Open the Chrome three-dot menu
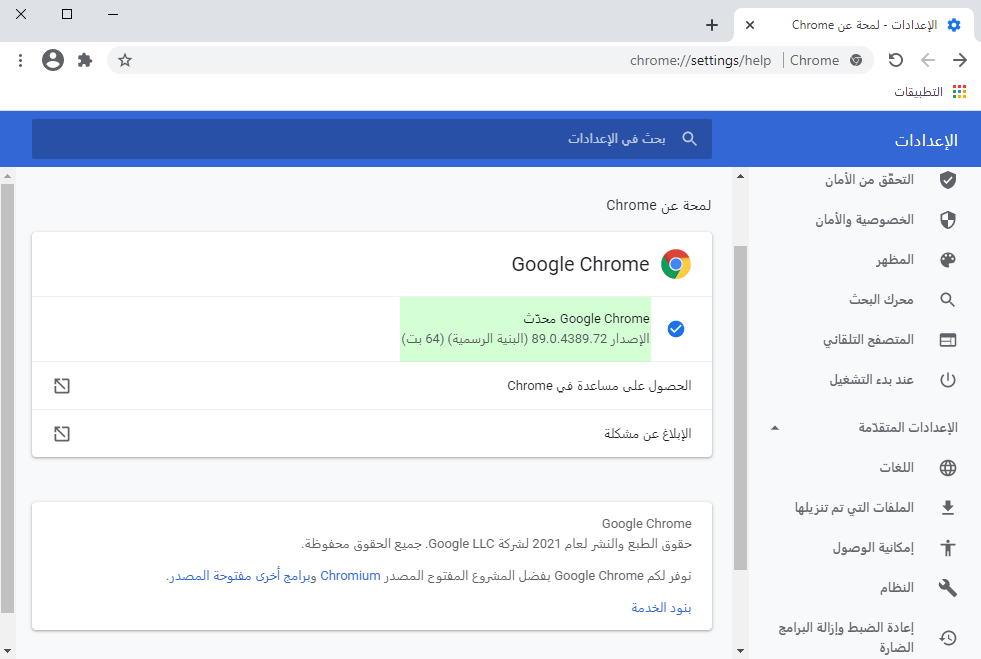The image size is (981, 659). tap(21, 60)
